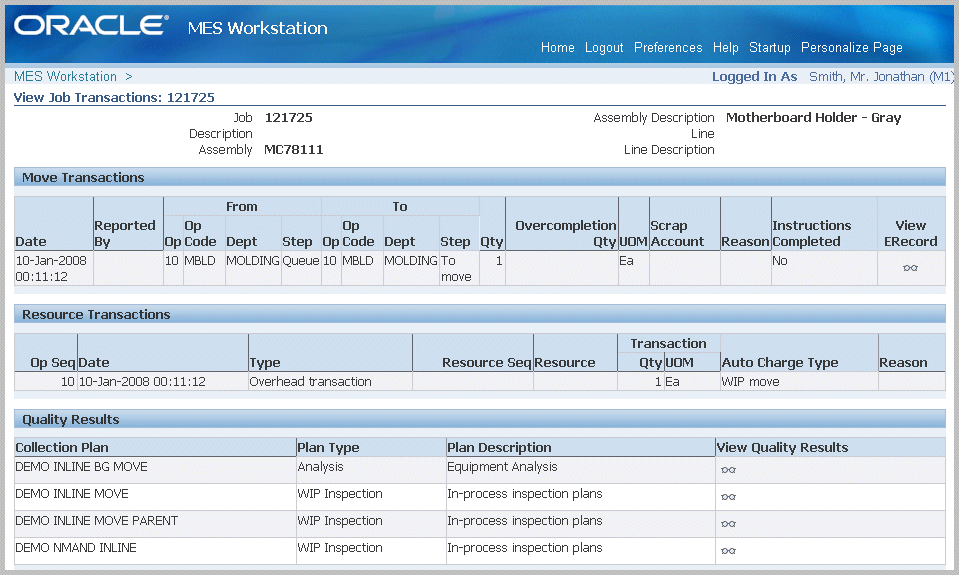Select 'Motherboard Holder - Gray' description
The height and width of the screenshot is (575, 959).
coord(813,117)
